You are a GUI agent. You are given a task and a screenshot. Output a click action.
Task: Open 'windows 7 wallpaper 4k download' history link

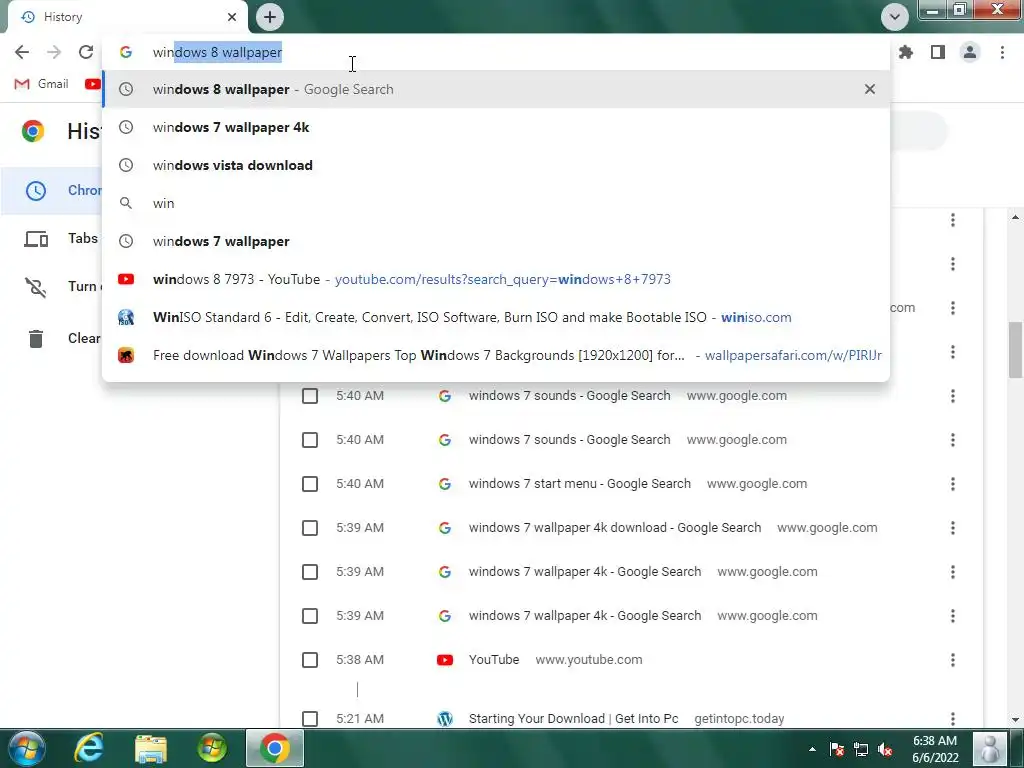(615, 528)
